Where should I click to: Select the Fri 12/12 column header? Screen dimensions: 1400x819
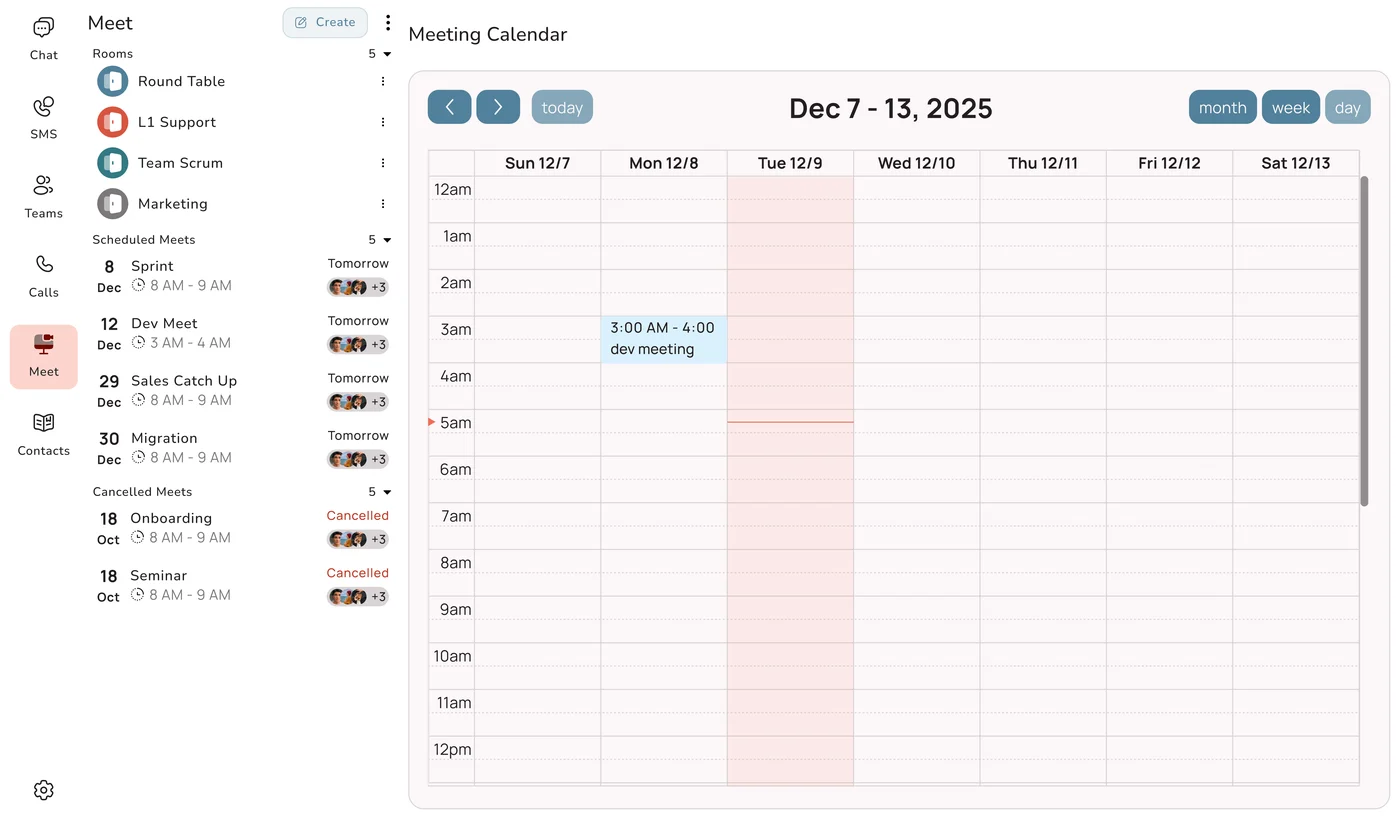[x=1169, y=163]
